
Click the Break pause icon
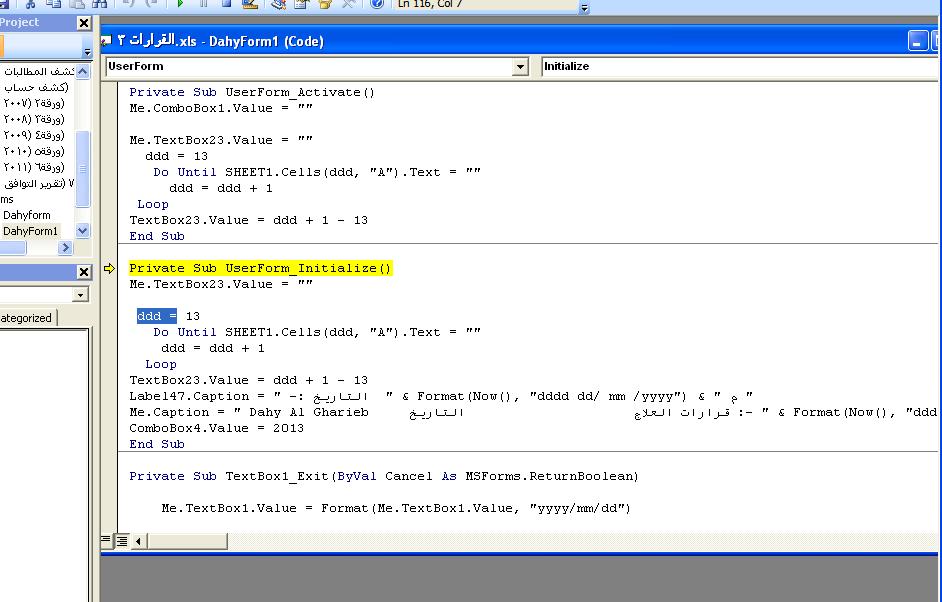[x=204, y=4]
